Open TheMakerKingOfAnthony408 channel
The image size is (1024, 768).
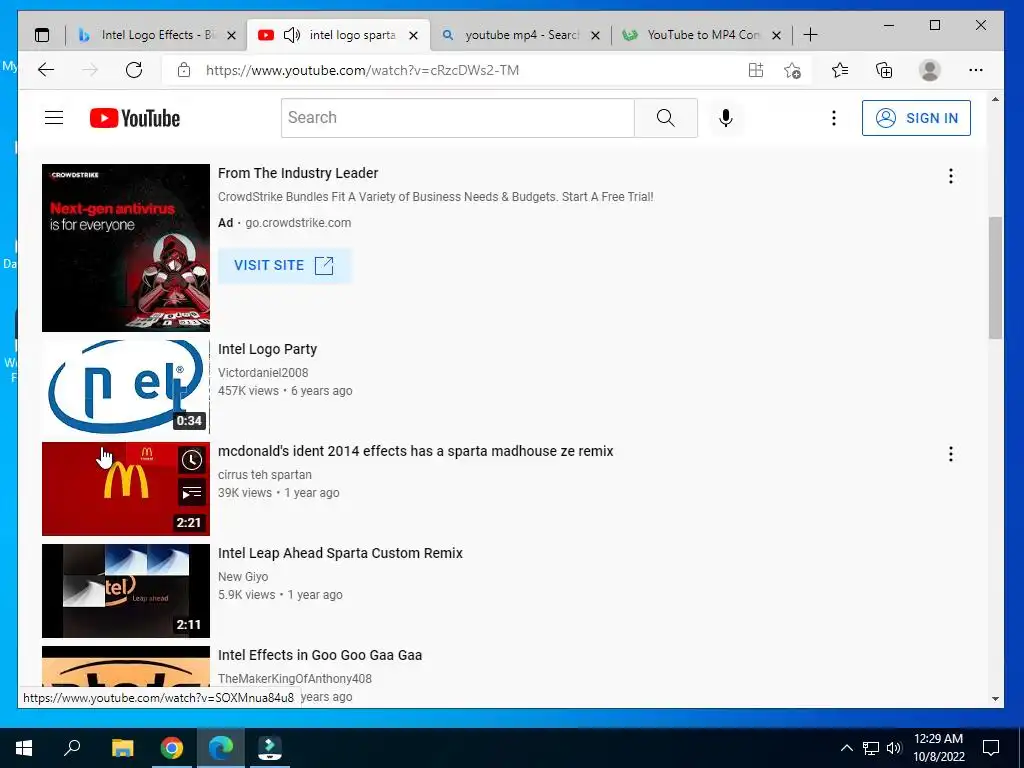(x=295, y=679)
